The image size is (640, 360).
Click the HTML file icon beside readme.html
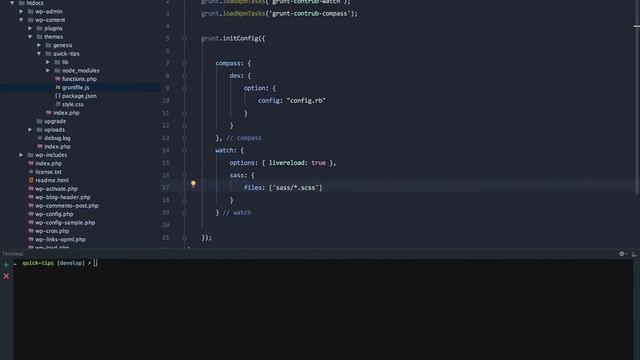click(31, 180)
